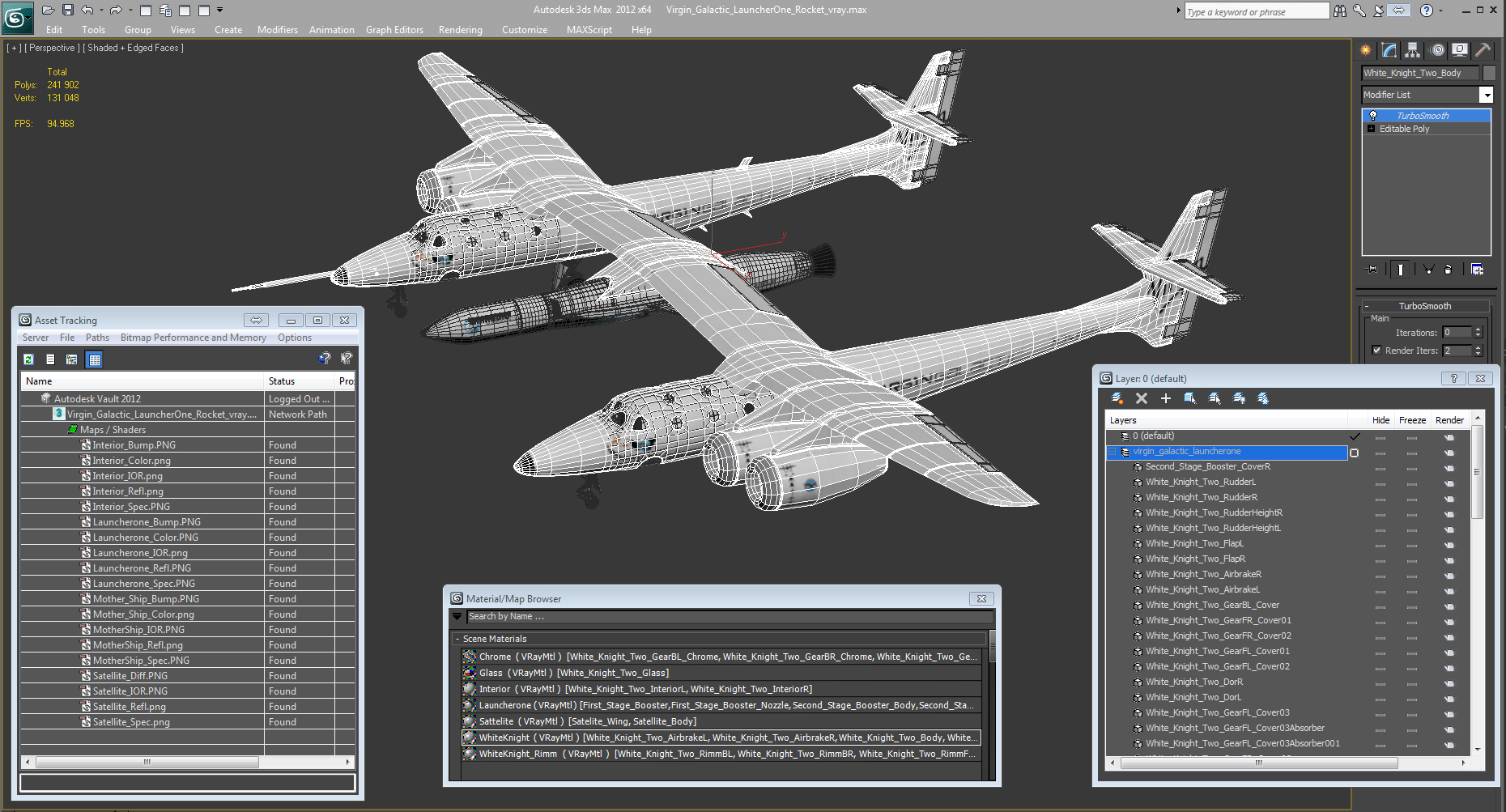Click Perspective viewport label

tap(53, 48)
